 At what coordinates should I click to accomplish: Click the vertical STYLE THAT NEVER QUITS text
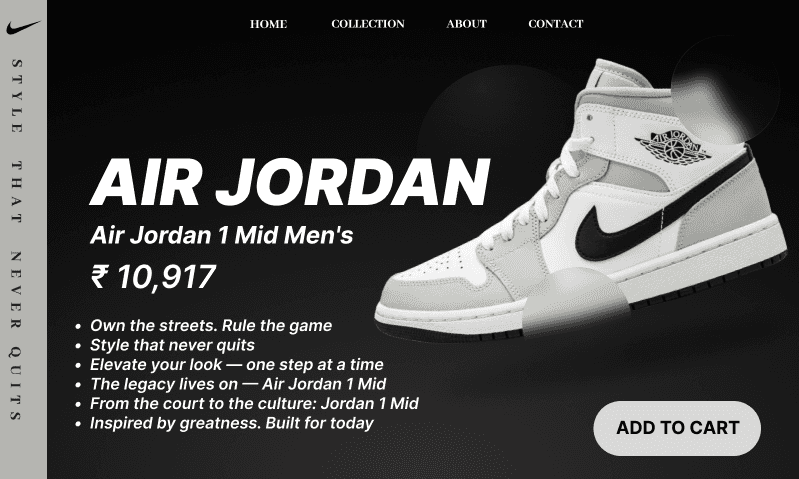point(17,240)
